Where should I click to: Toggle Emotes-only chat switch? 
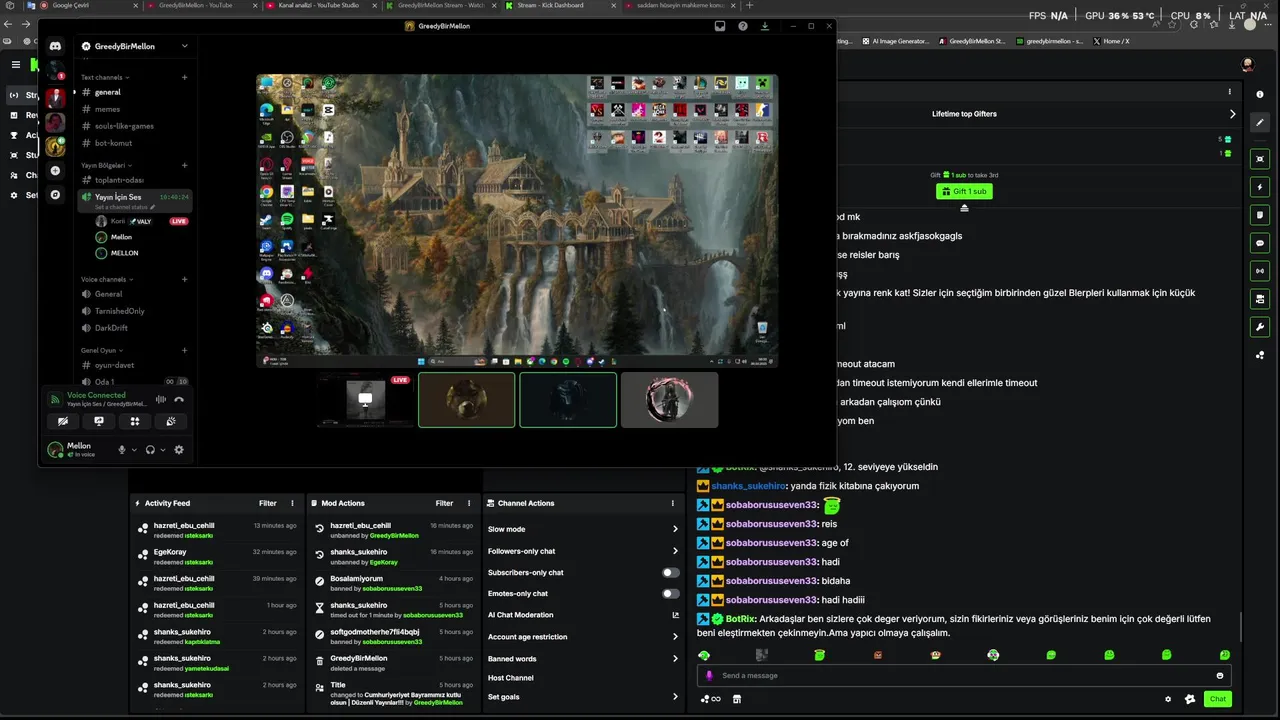pyautogui.click(x=671, y=594)
